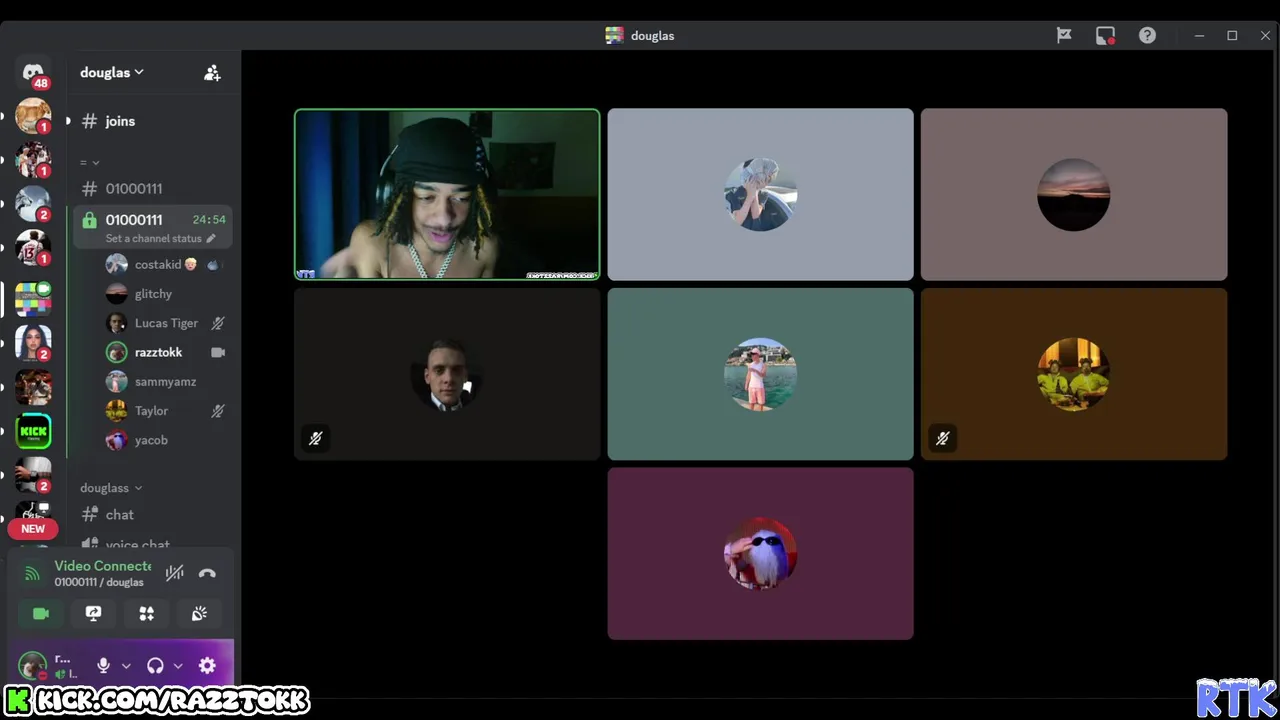Focus the gnome avatar tile on maroon background

pos(760,554)
